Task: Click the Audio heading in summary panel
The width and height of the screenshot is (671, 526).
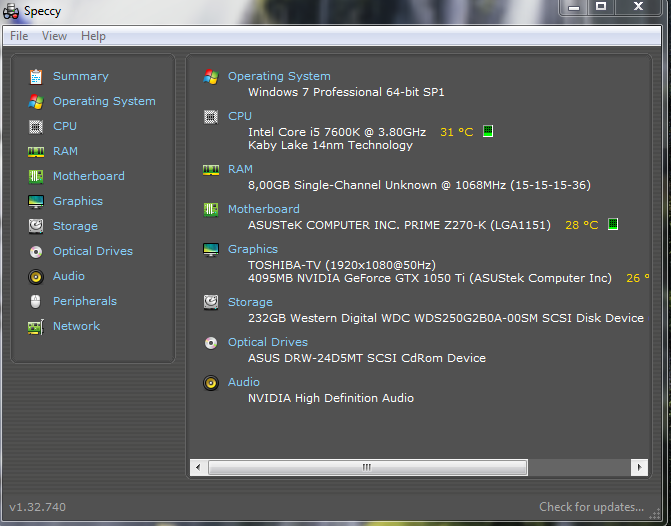Action: (243, 382)
